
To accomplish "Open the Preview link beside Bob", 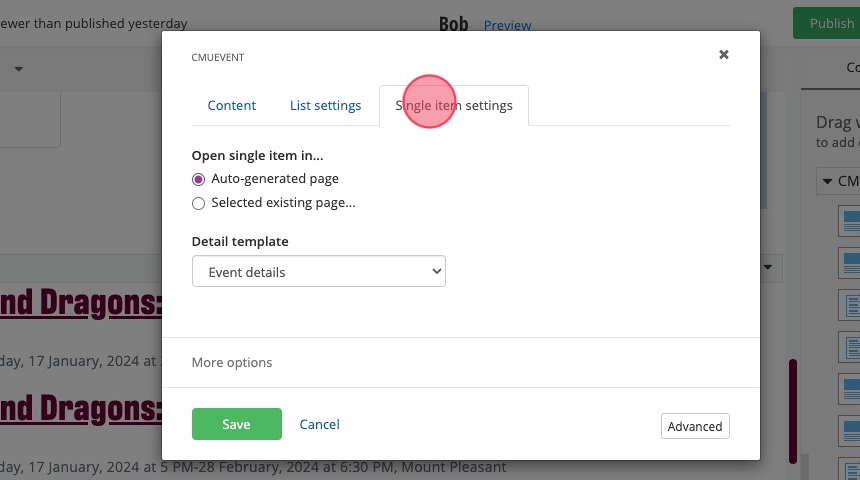I will (x=507, y=25).
